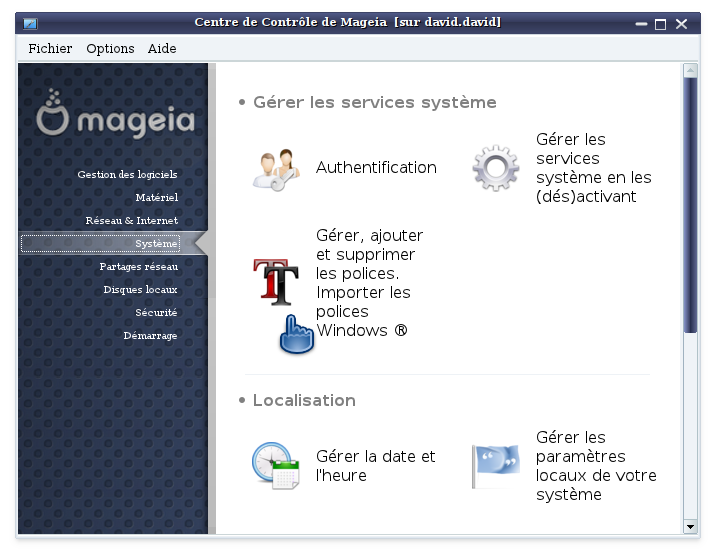Viewport: 716px width, 557px height.
Task: Open the Authentification users icon
Action: [276, 169]
